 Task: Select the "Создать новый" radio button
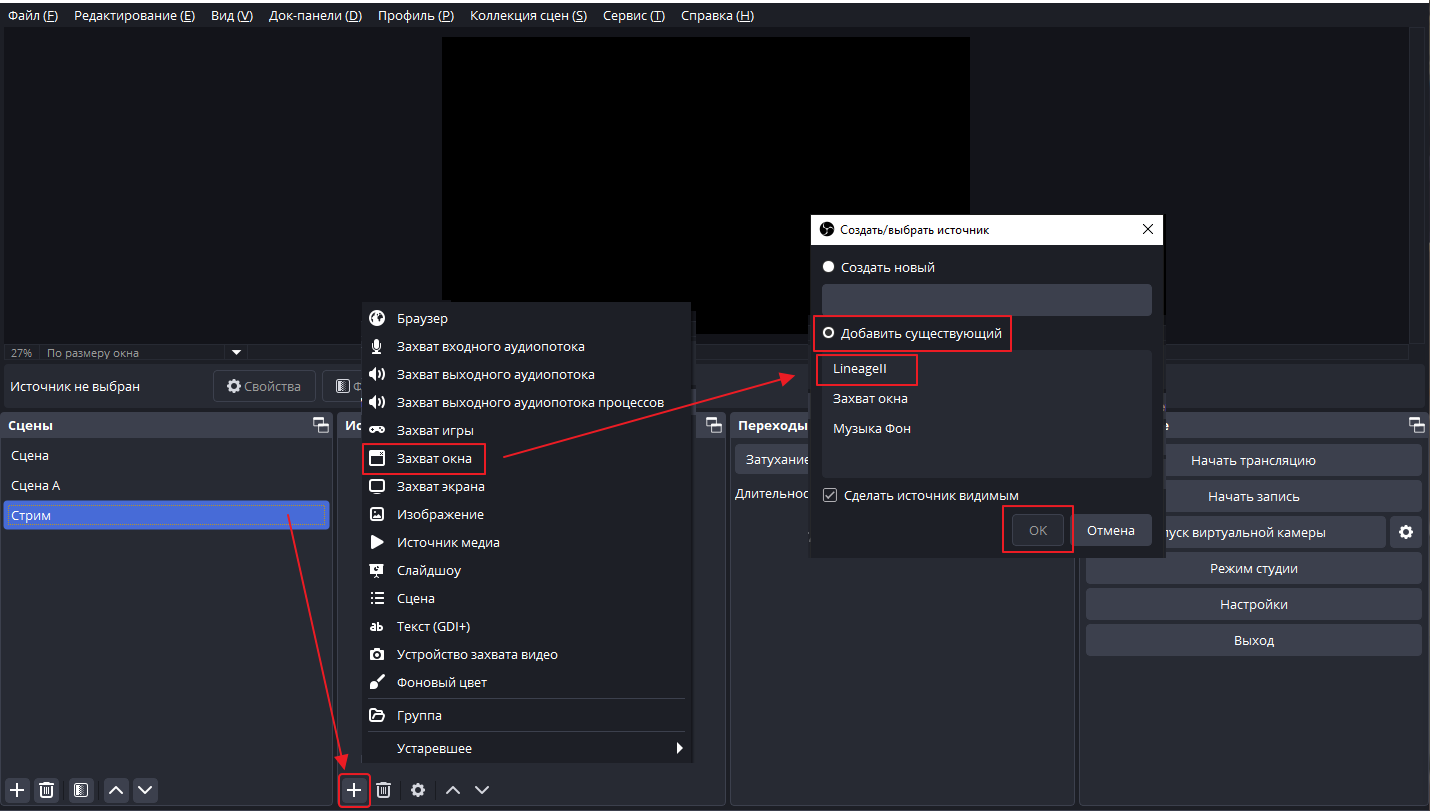[828, 267]
